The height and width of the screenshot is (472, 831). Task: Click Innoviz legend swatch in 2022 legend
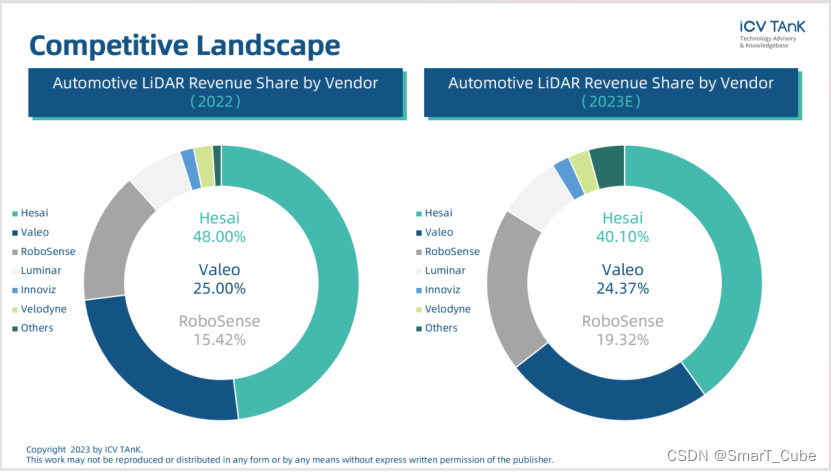[15, 290]
